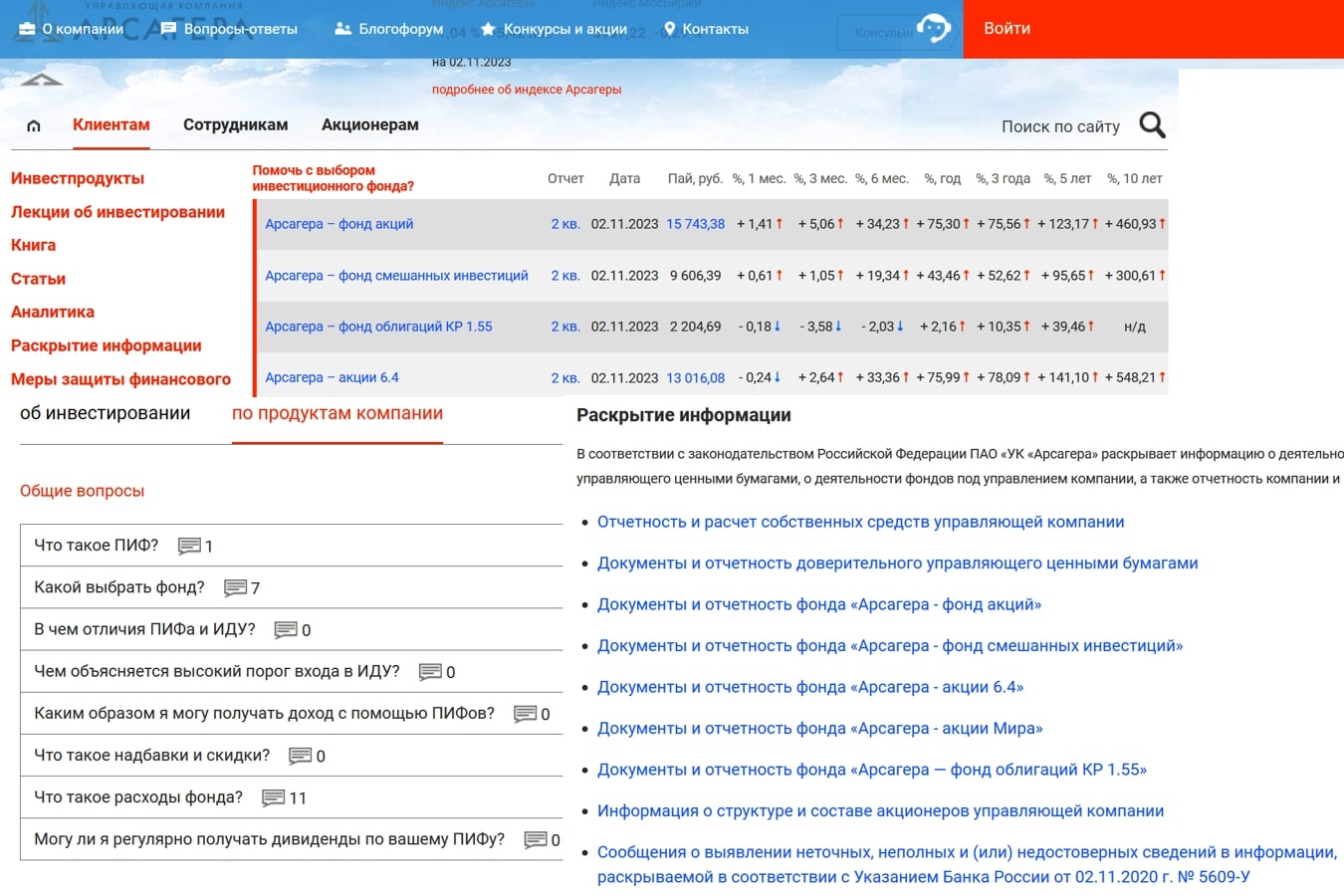Viewport: 1344px width, 896px height.
Task: Click the briefcase icon for О компании
Action: pos(27,29)
